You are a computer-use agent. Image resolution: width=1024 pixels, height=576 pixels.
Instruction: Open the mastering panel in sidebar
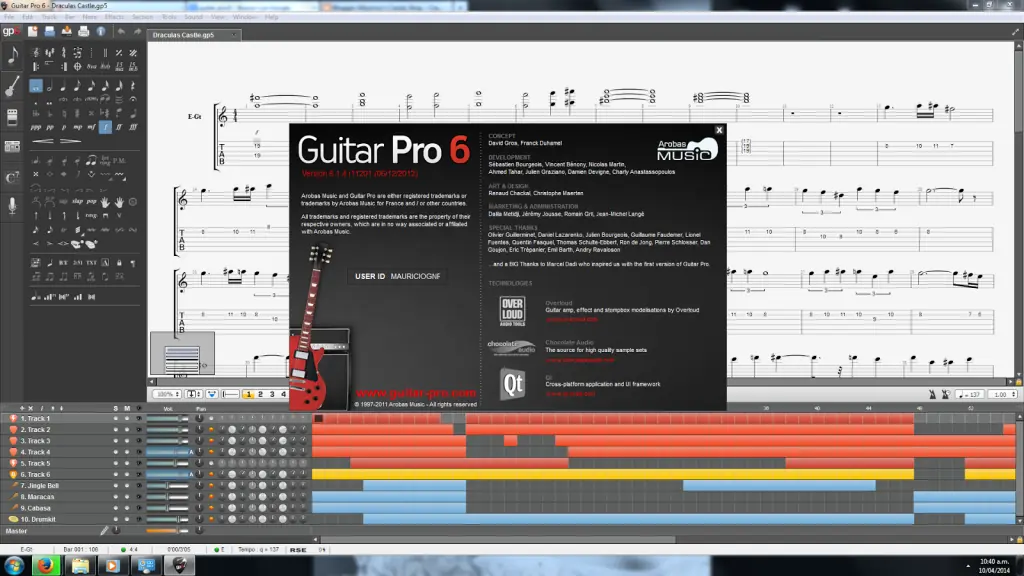point(12,147)
